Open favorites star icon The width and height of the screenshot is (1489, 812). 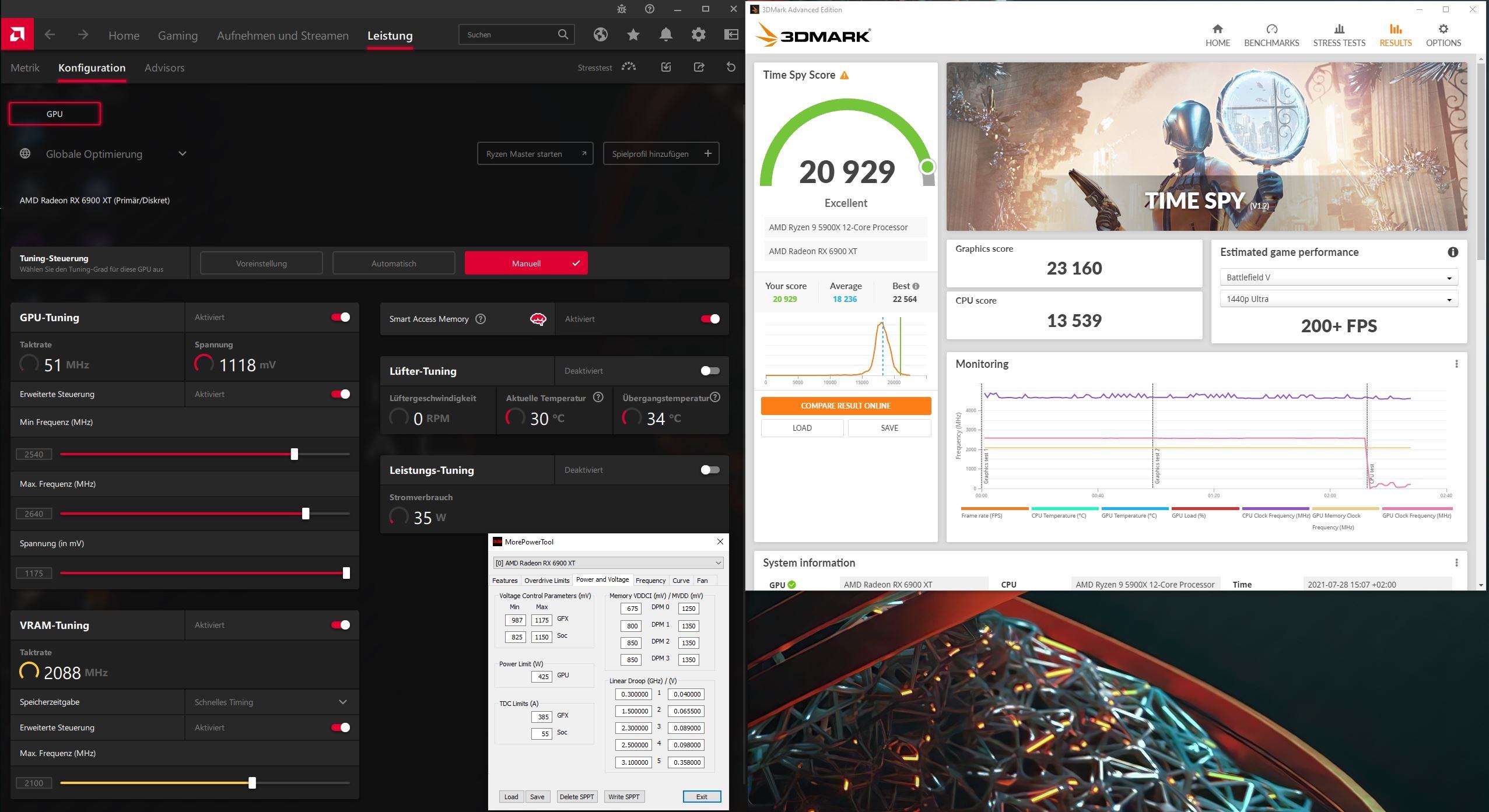[x=633, y=35]
